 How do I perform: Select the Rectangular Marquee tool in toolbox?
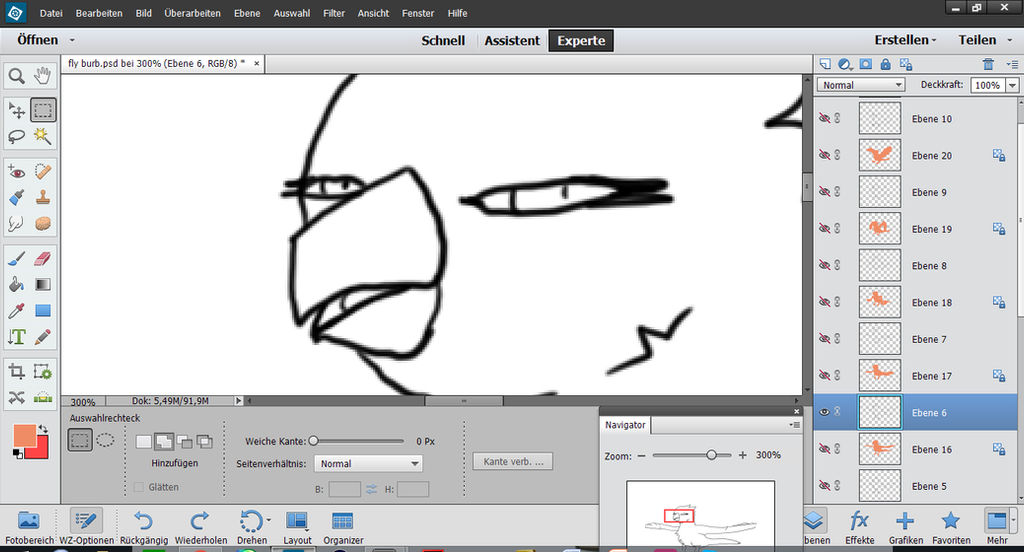click(42, 110)
